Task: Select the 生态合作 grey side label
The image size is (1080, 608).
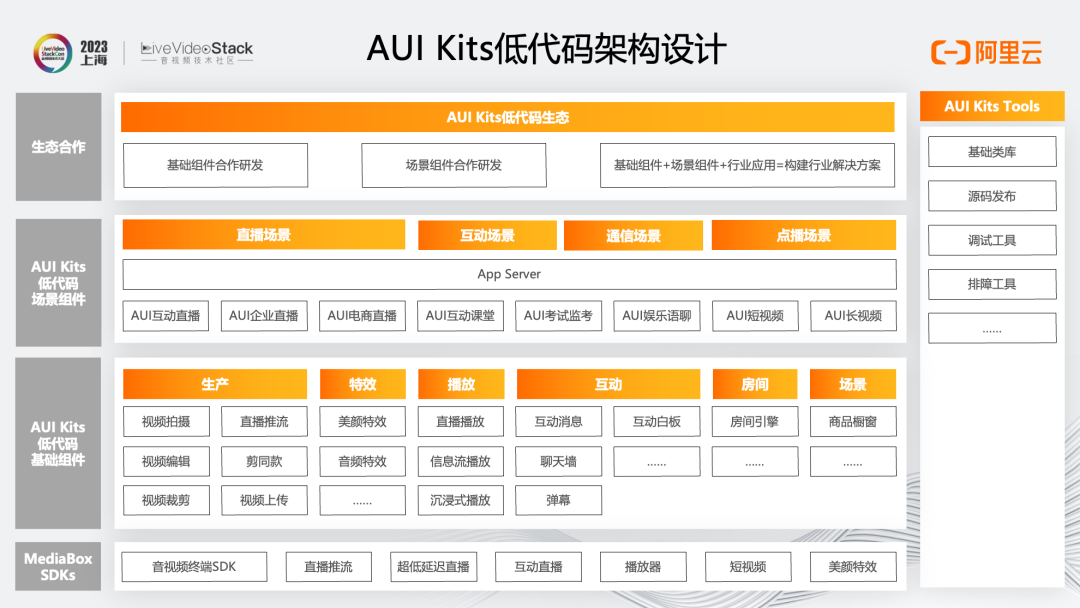Action: (59, 147)
